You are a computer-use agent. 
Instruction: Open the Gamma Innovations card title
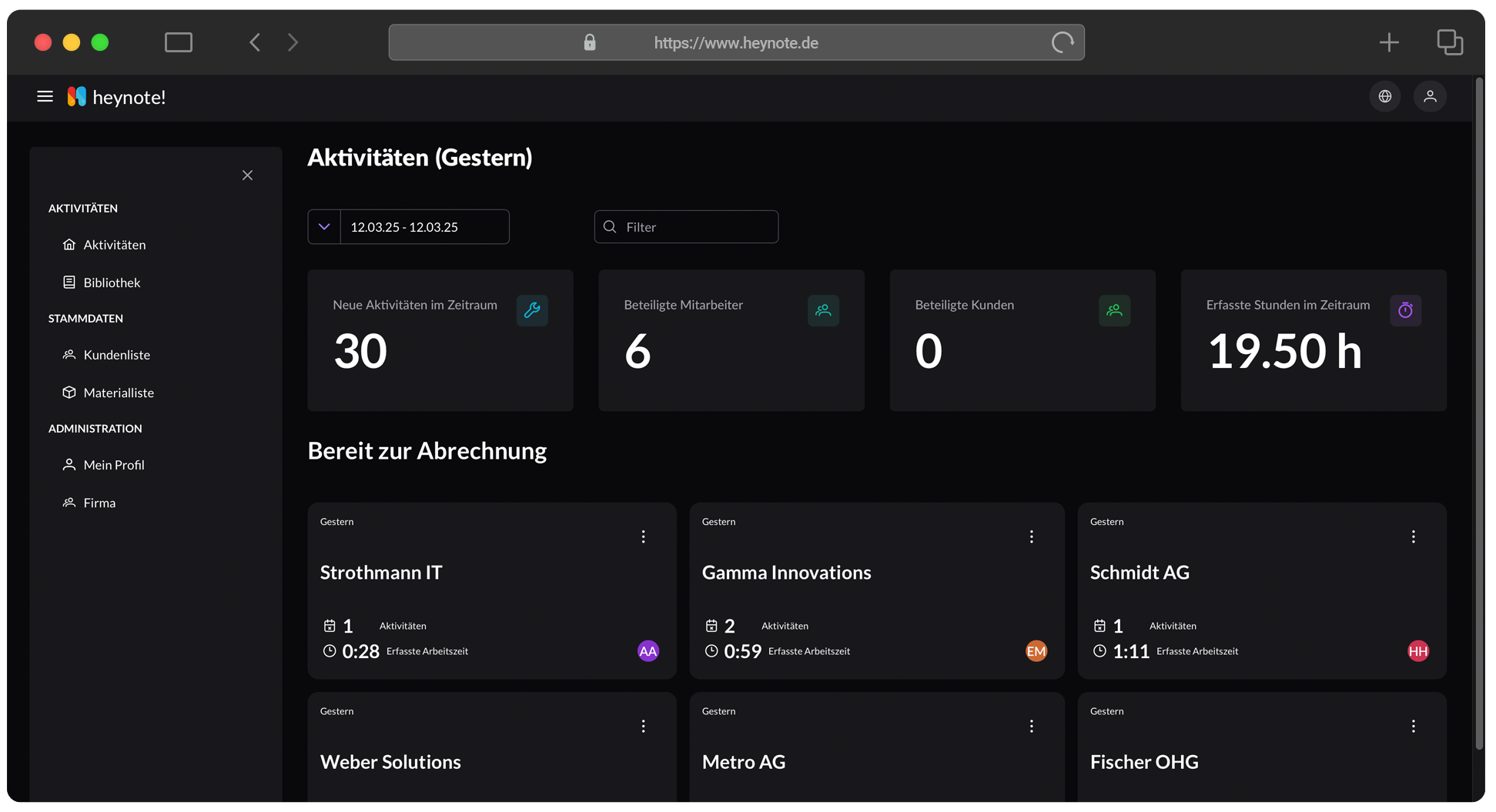tap(786, 573)
